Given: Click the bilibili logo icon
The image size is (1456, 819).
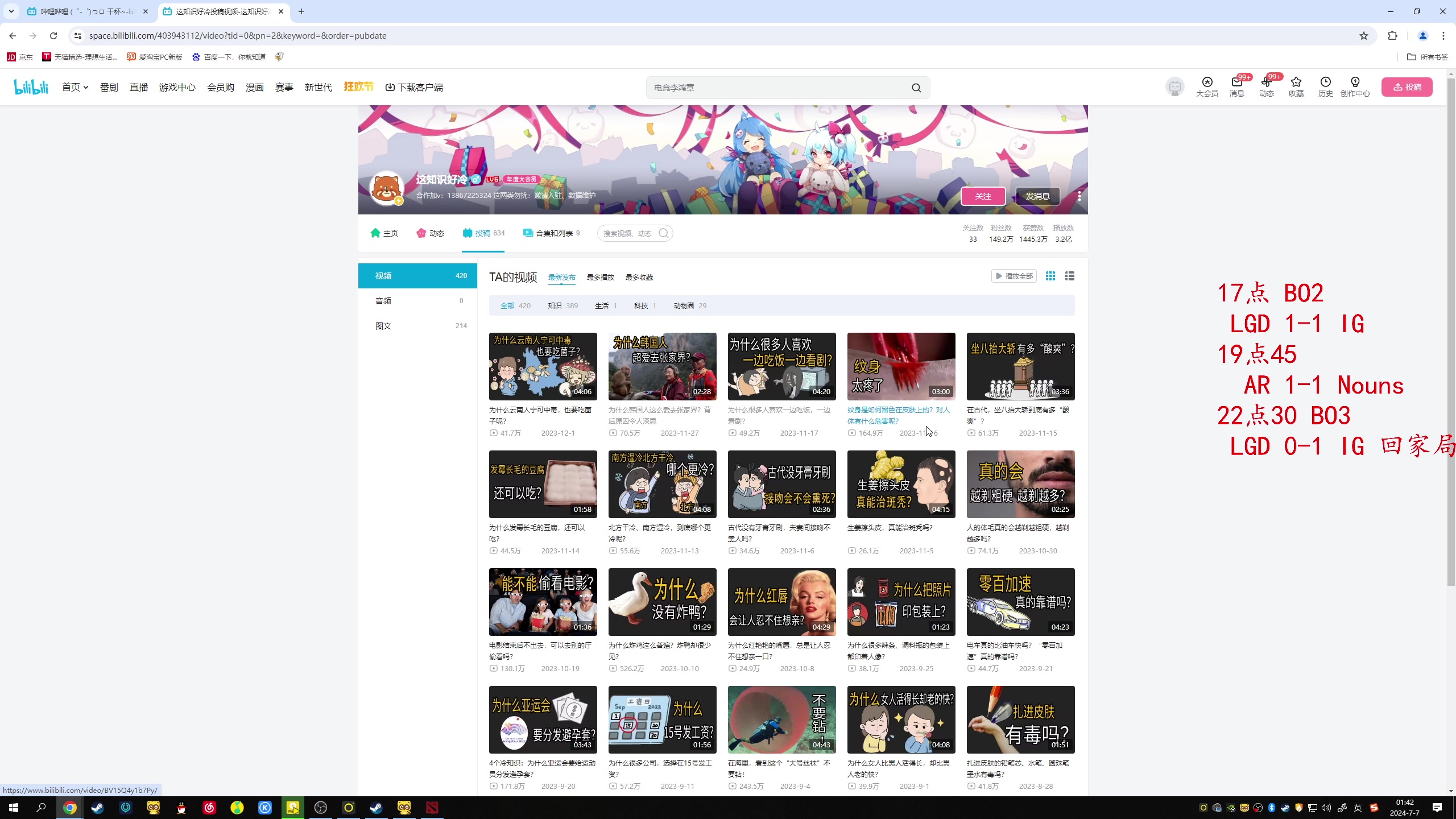Looking at the screenshot, I should coord(31,87).
